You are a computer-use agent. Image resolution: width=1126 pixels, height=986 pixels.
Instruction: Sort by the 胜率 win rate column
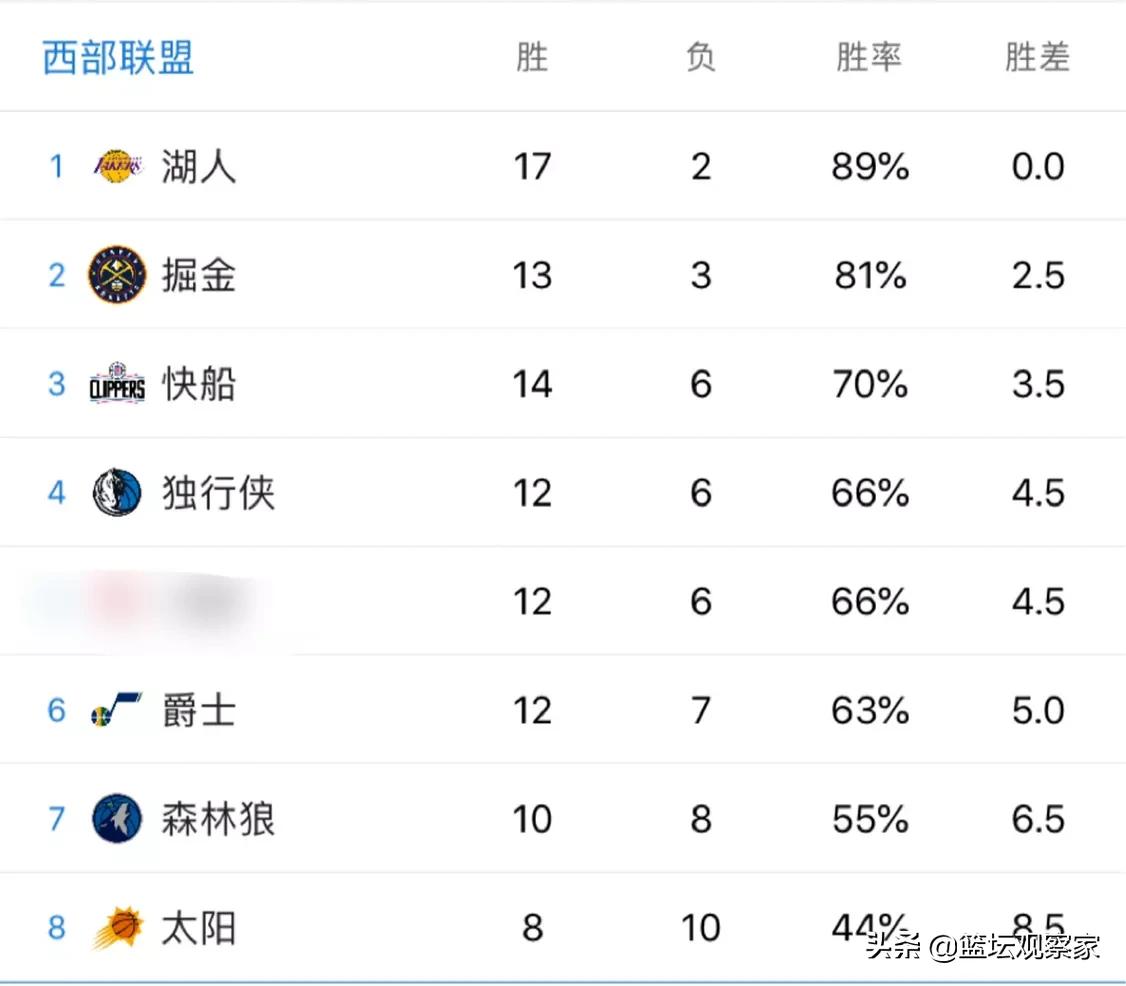tap(869, 58)
